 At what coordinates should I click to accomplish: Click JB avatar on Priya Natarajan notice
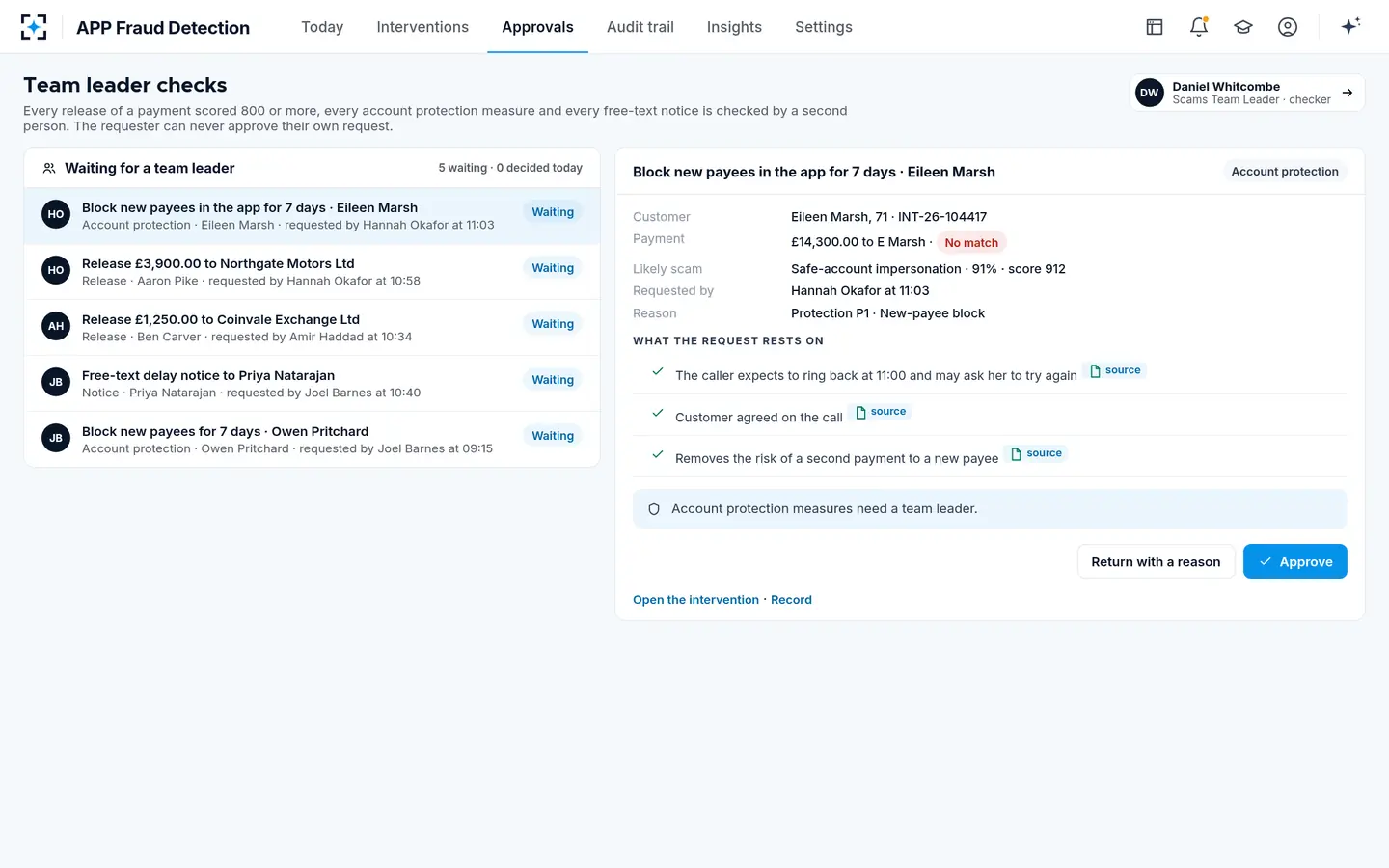[56, 382]
